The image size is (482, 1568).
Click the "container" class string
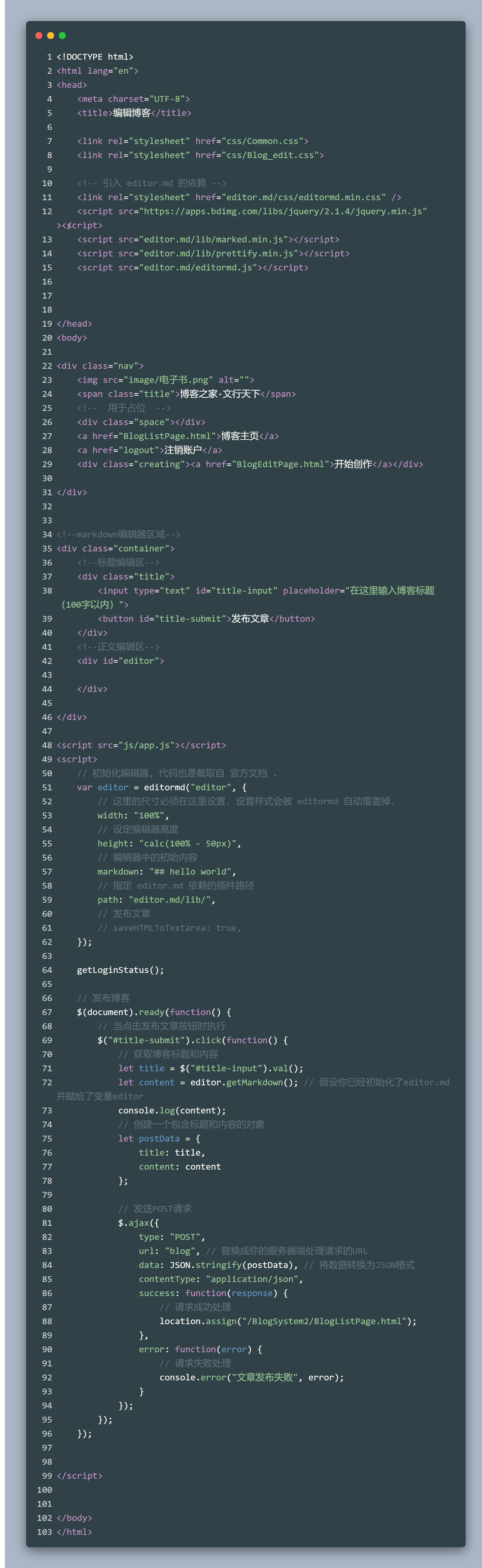pos(143,548)
